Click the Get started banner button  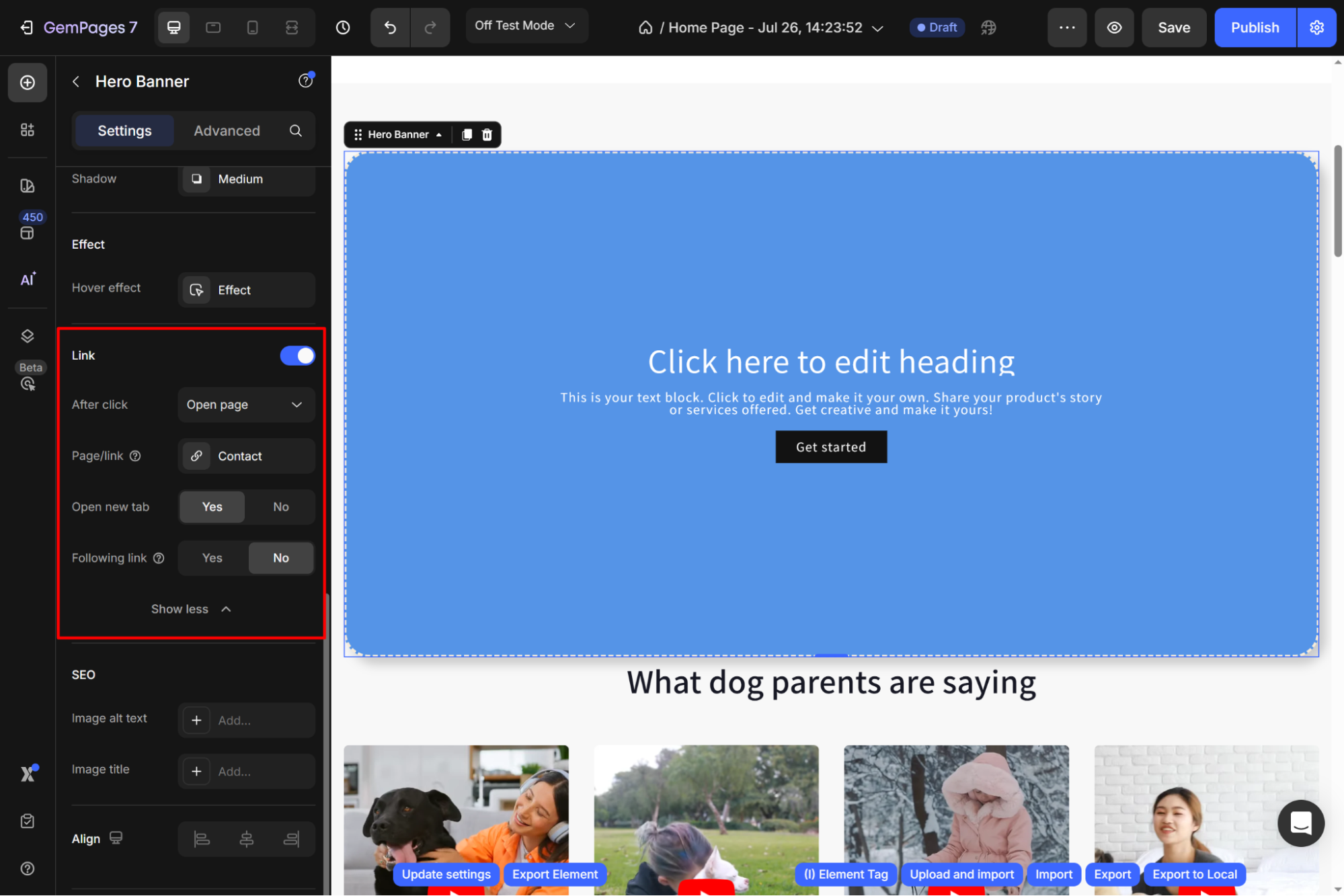831,447
